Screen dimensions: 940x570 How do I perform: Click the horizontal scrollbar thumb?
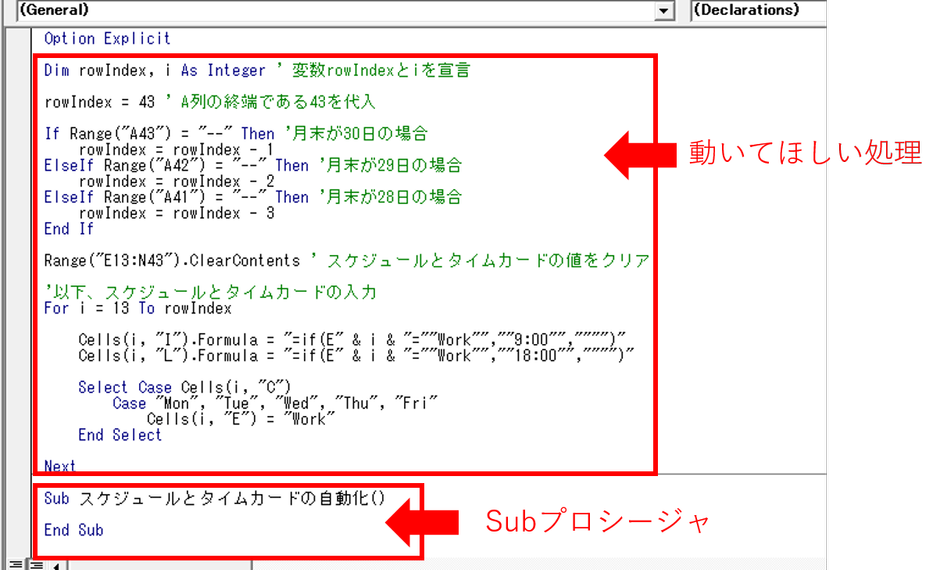click(159, 565)
